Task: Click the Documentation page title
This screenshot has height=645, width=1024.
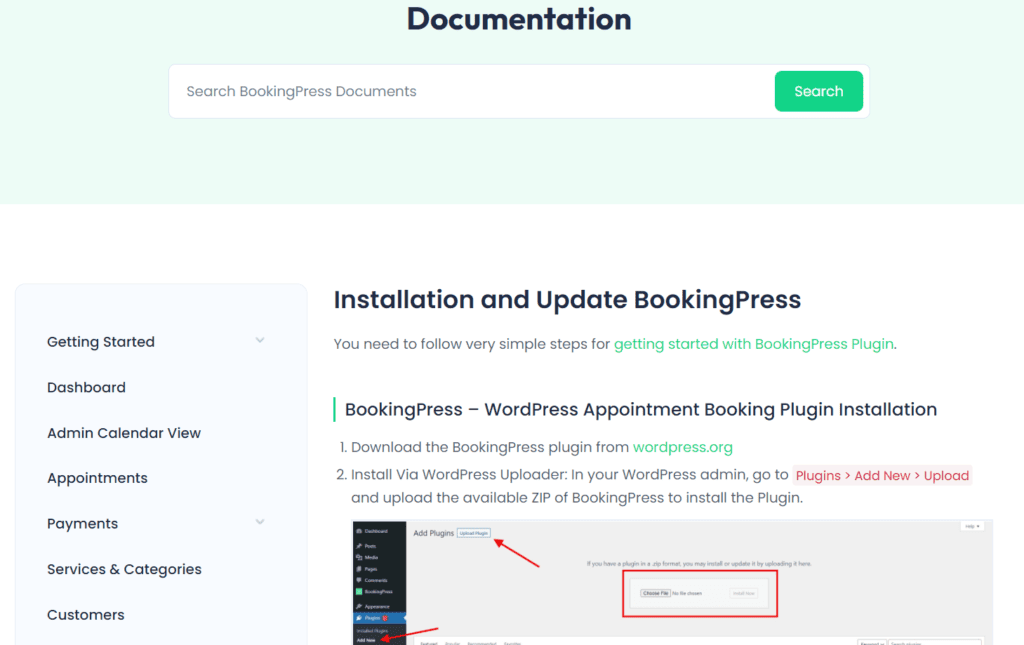Action: (x=519, y=19)
